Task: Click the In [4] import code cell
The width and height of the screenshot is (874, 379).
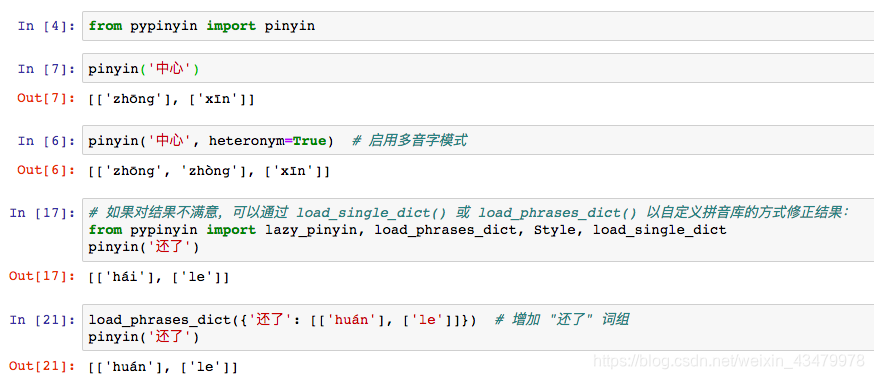Action: pos(478,26)
